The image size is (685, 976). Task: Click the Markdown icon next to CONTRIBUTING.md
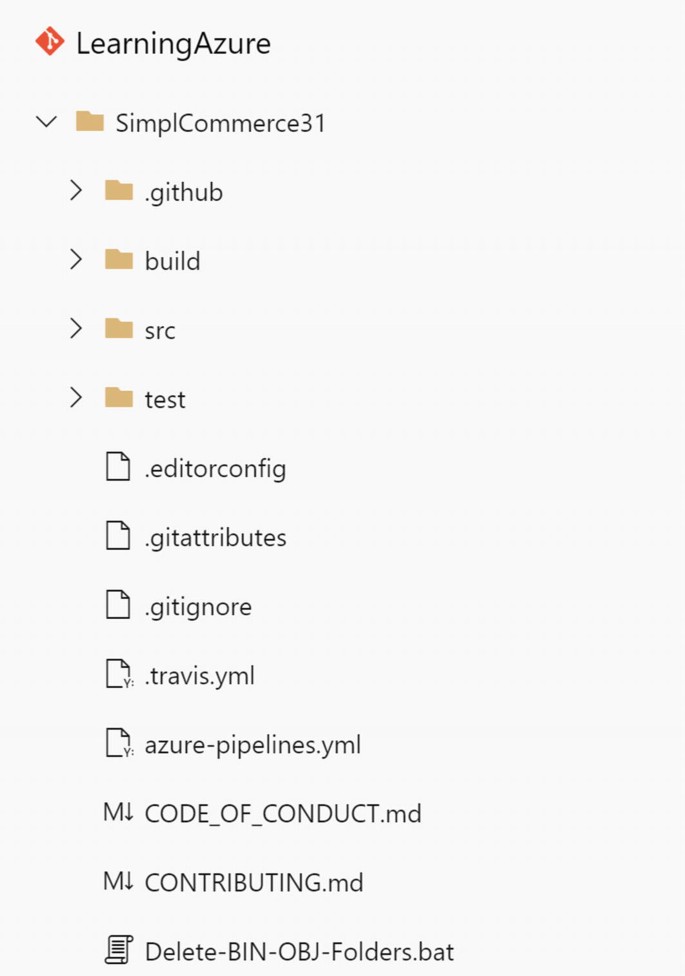[x=117, y=881]
